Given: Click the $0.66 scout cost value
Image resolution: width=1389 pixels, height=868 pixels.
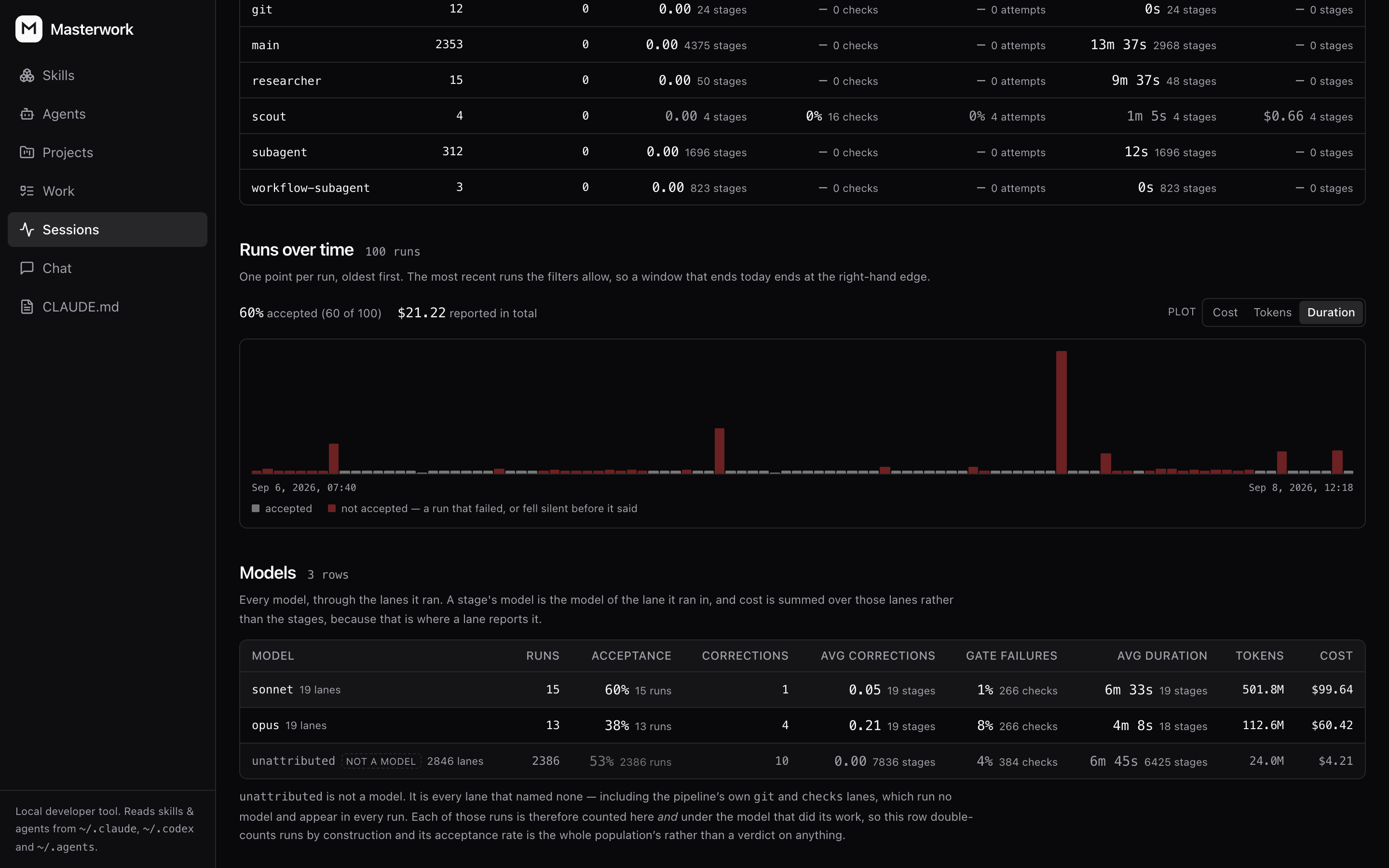Looking at the screenshot, I should (x=1283, y=116).
